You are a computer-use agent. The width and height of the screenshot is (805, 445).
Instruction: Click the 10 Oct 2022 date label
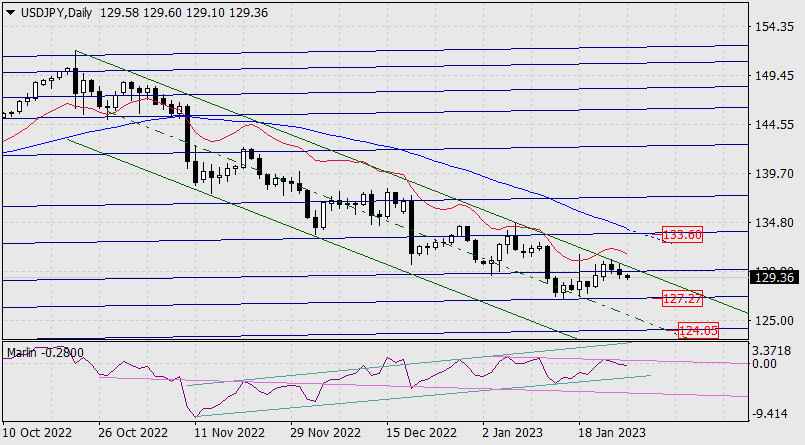[x=38, y=433]
